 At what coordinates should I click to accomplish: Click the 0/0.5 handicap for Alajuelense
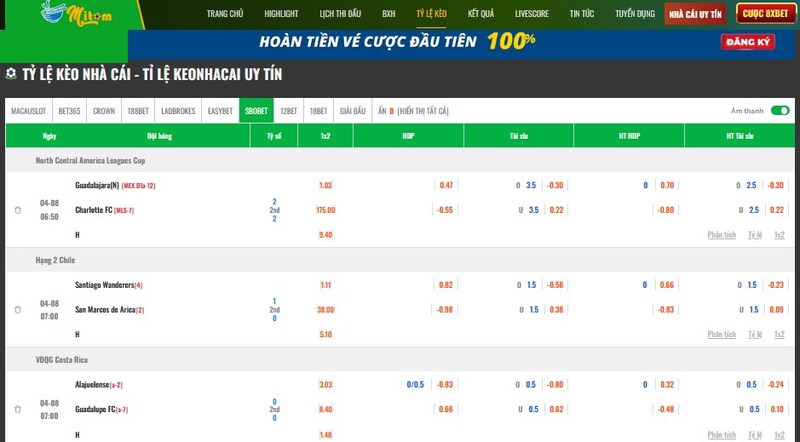415,384
